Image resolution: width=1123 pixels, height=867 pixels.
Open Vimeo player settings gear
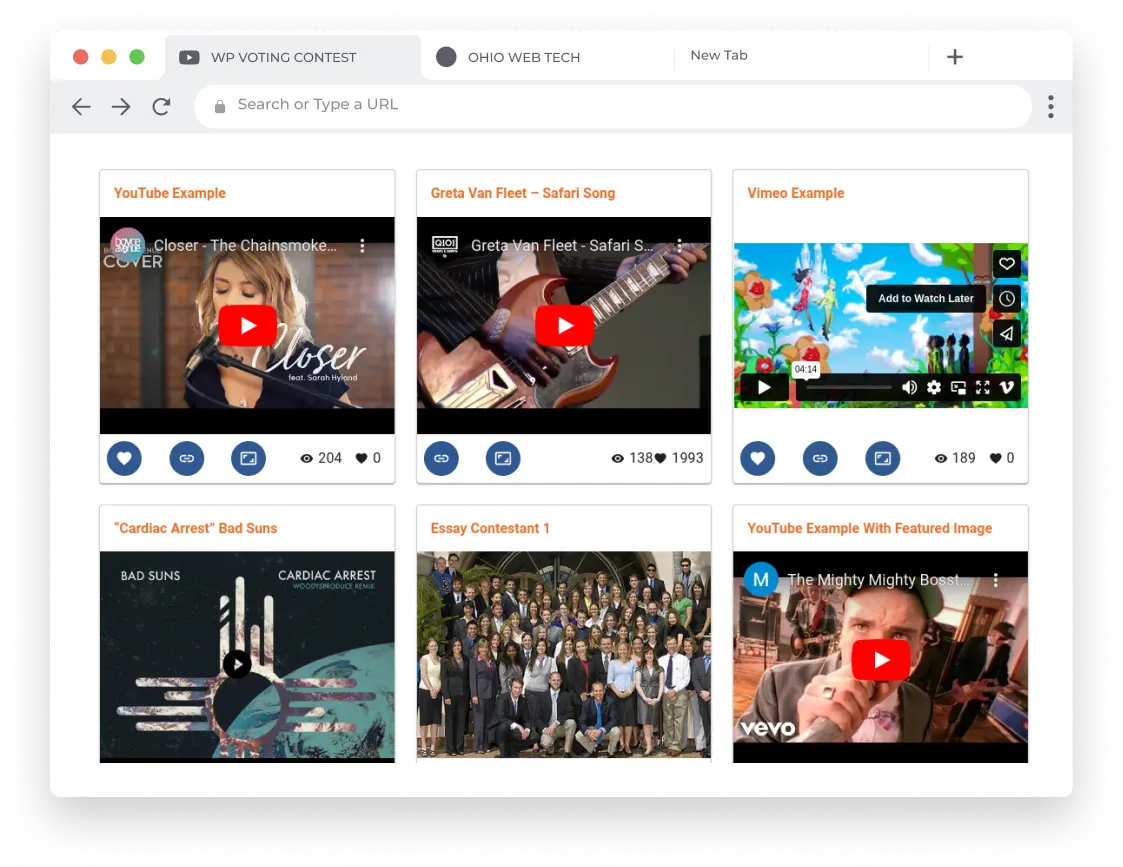(x=934, y=387)
